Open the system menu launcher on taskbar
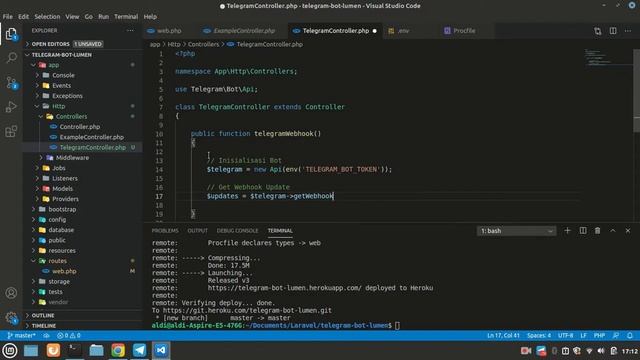The image size is (640, 360). 10,350
